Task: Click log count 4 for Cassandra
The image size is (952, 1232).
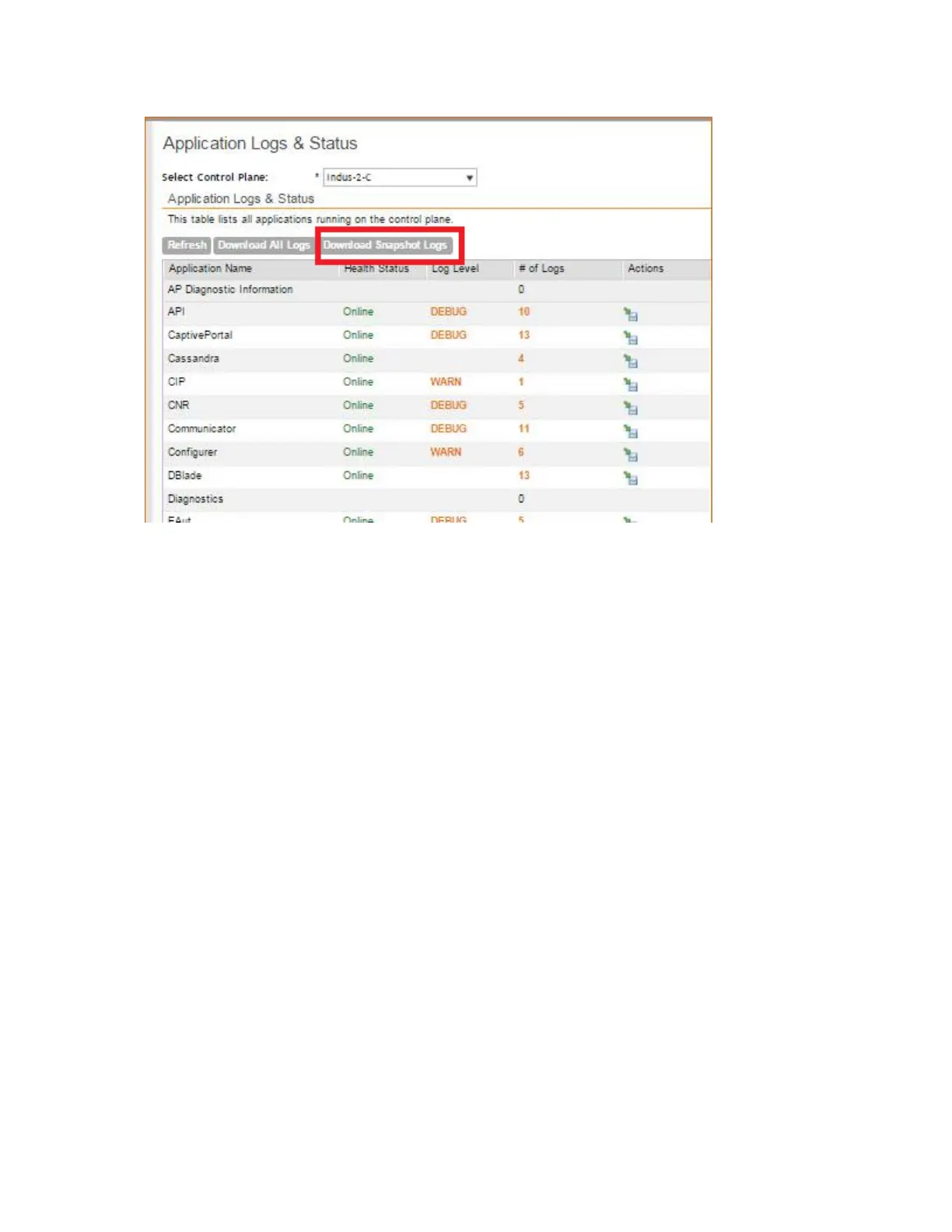Action: point(521,359)
